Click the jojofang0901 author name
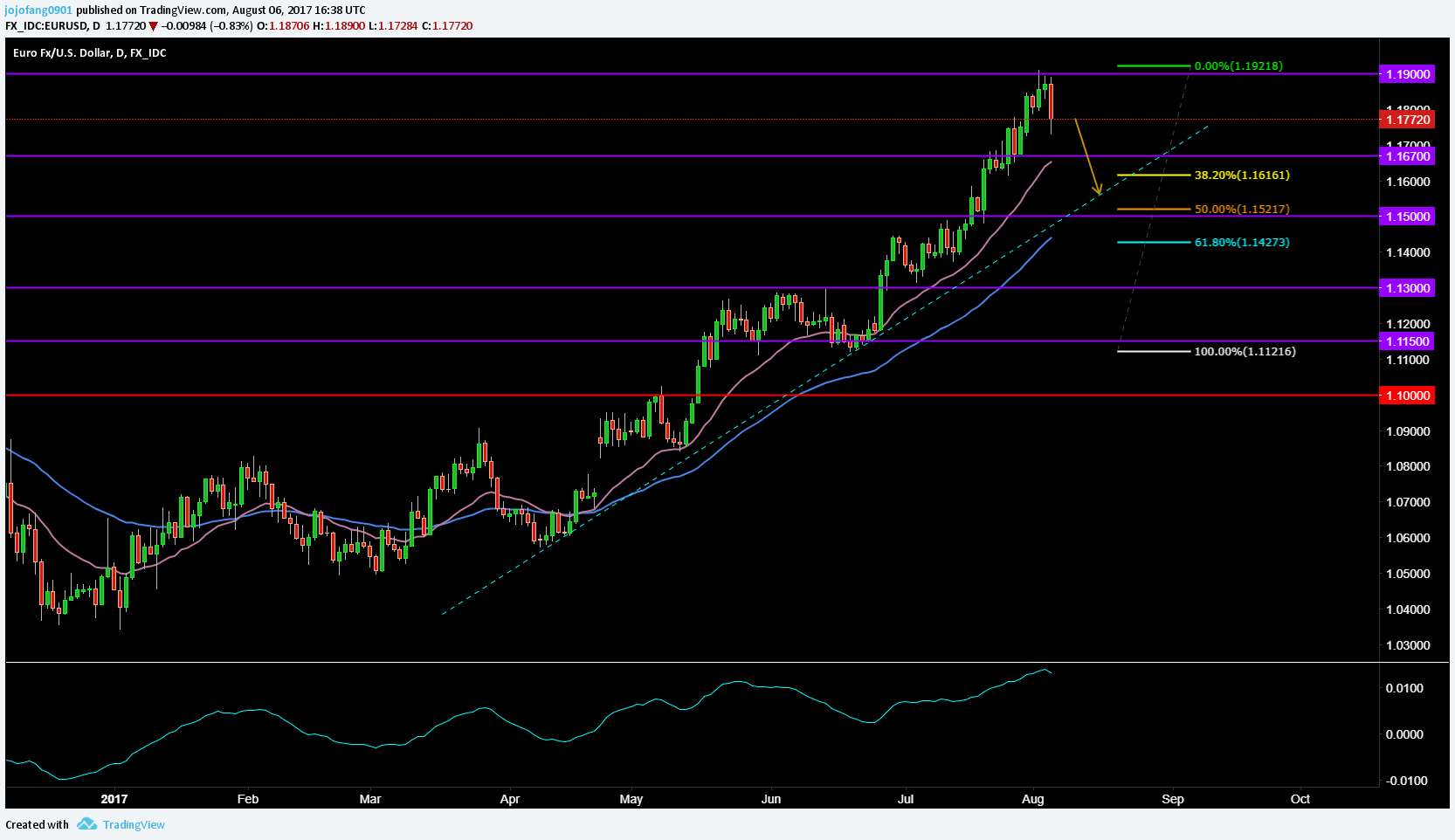Viewport: 1455px width, 840px height. pos(38,10)
